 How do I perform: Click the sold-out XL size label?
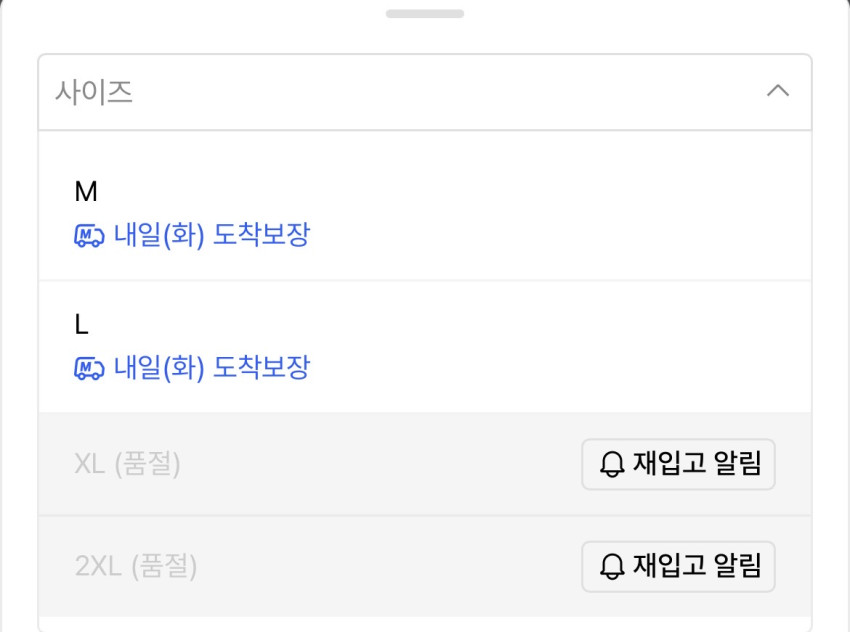pos(90,464)
